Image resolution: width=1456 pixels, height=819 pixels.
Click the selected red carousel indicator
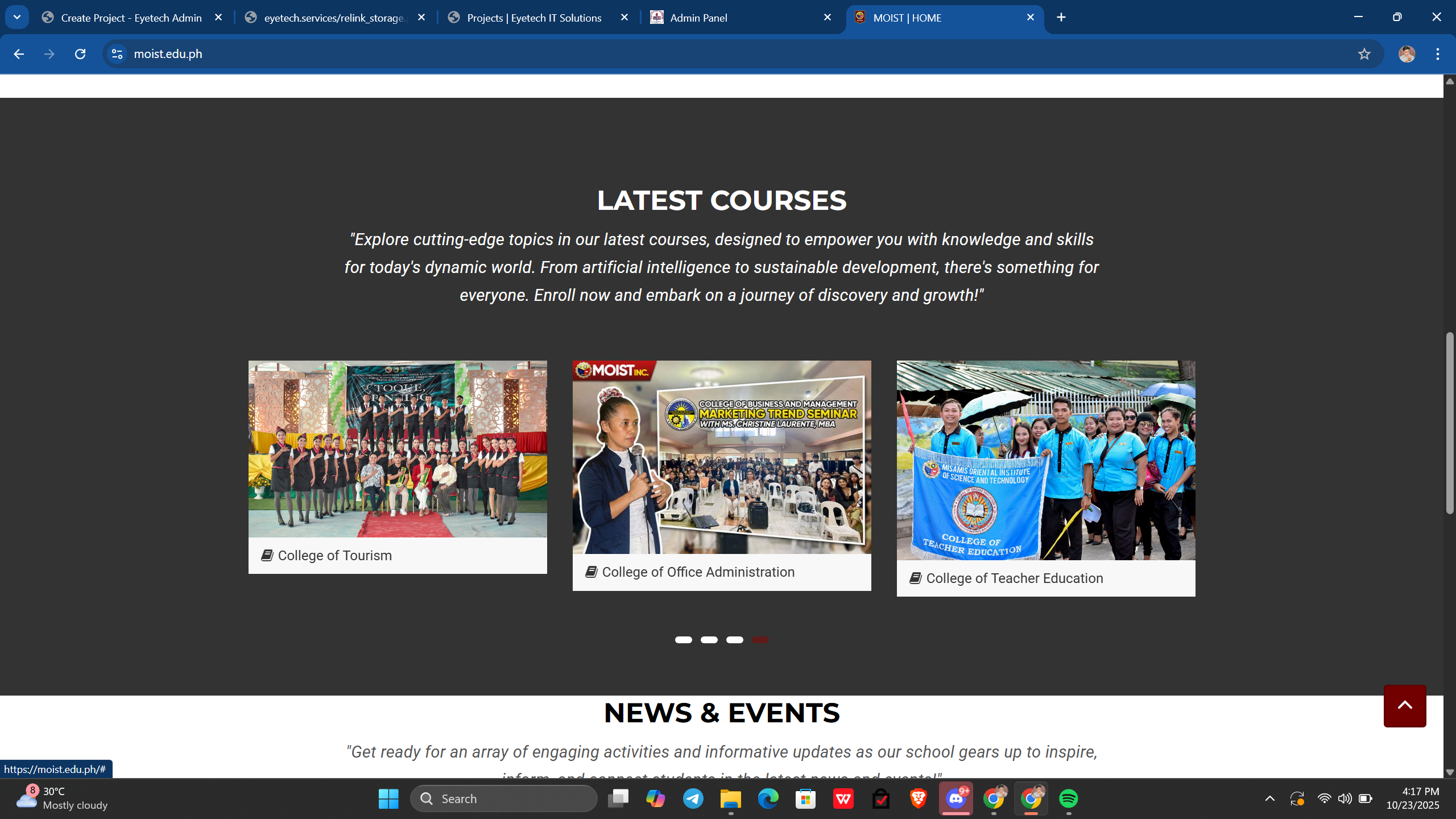pyautogui.click(x=760, y=640)
